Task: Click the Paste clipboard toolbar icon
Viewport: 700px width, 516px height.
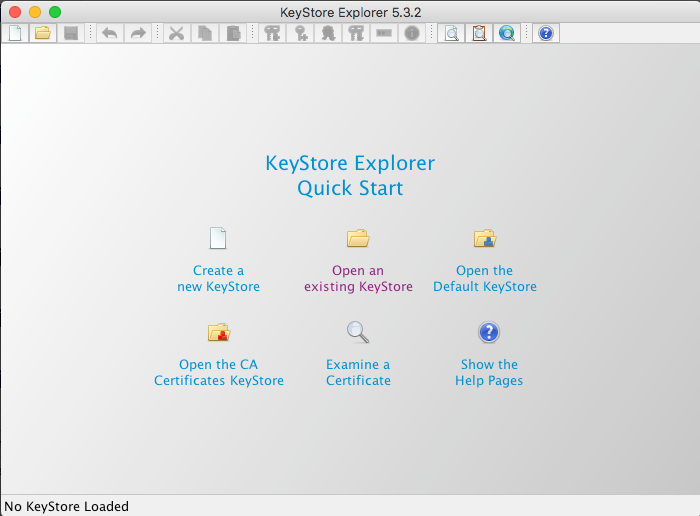Action: pos(233,33)
